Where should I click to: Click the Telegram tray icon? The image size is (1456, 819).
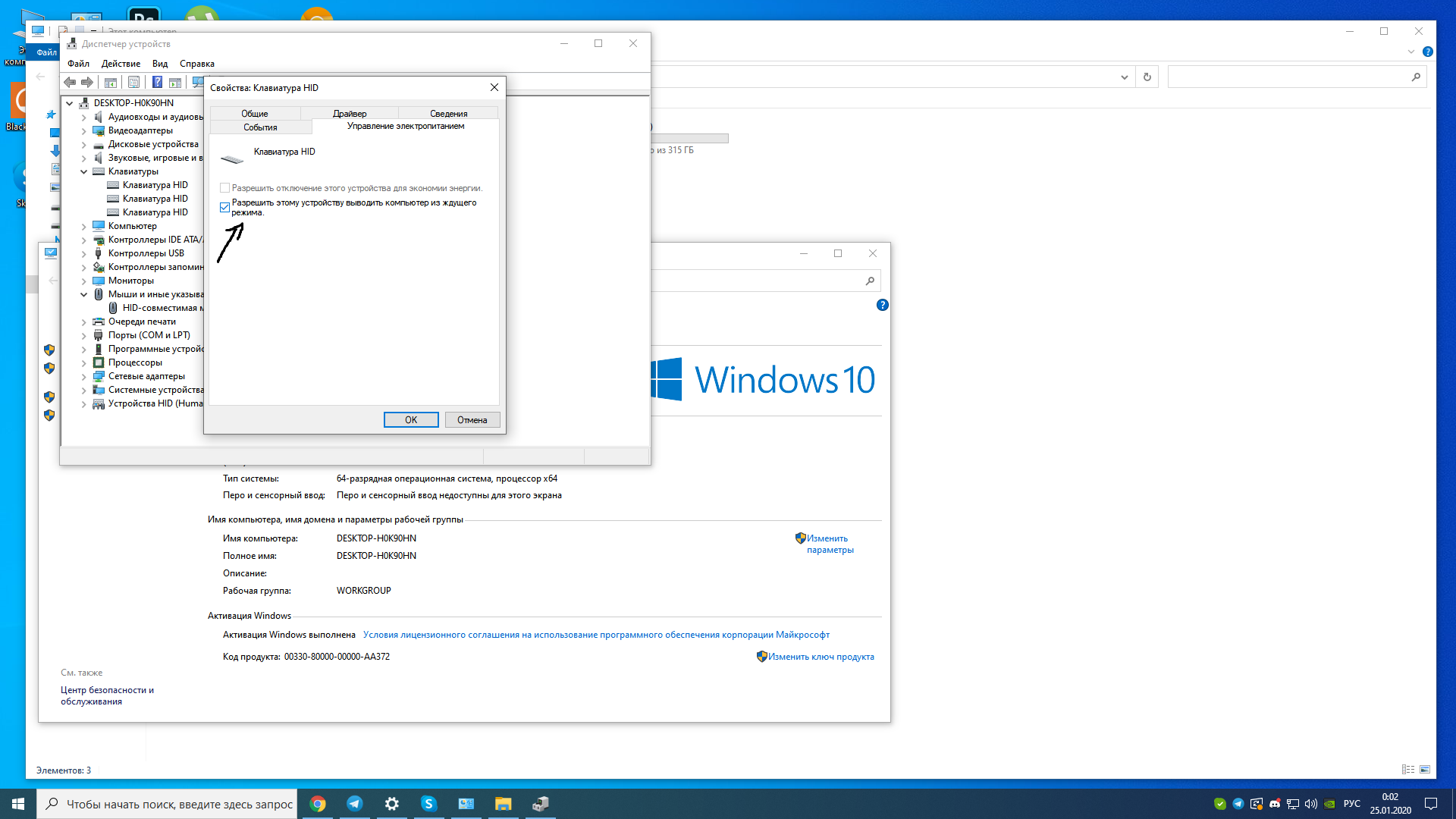pyautogui.click(x=1238, y=804)
